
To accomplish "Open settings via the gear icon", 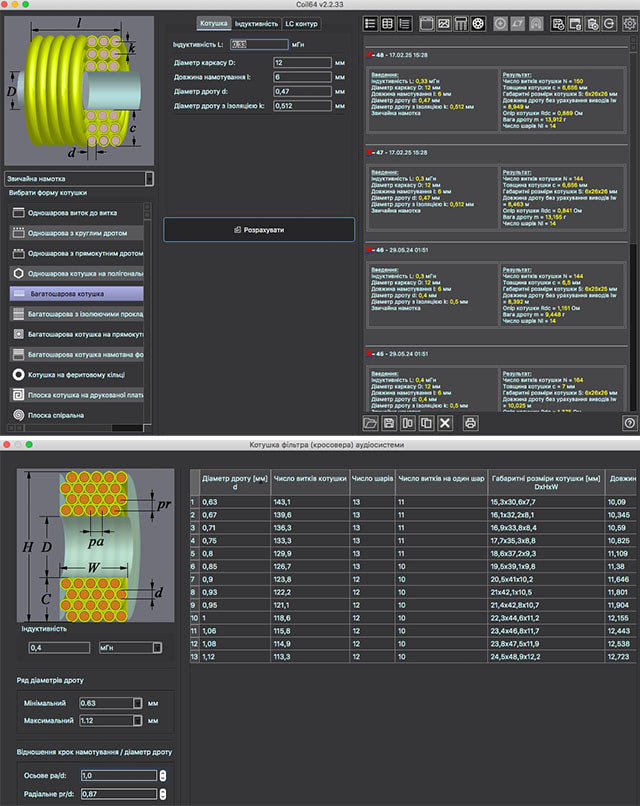I will coord(630,24).
